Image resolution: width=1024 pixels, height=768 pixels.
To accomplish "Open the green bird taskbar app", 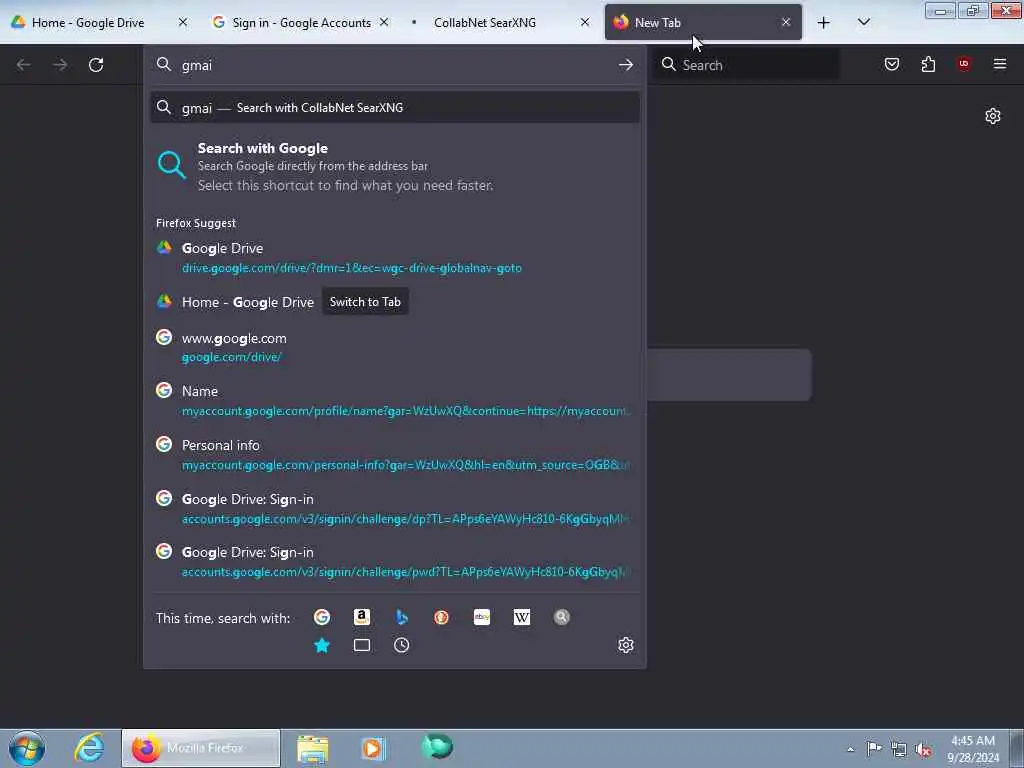I will pos(437,747).
